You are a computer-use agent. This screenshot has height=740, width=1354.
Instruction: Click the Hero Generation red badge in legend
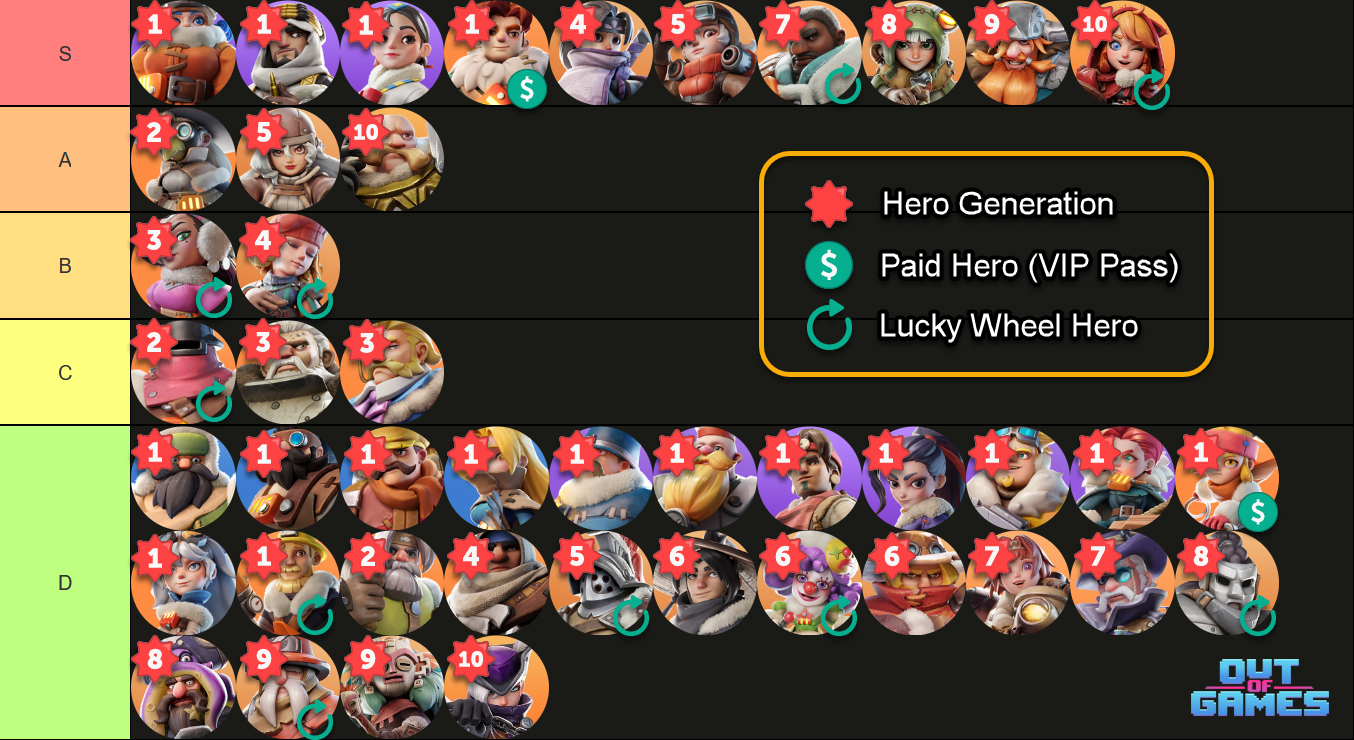829,204
